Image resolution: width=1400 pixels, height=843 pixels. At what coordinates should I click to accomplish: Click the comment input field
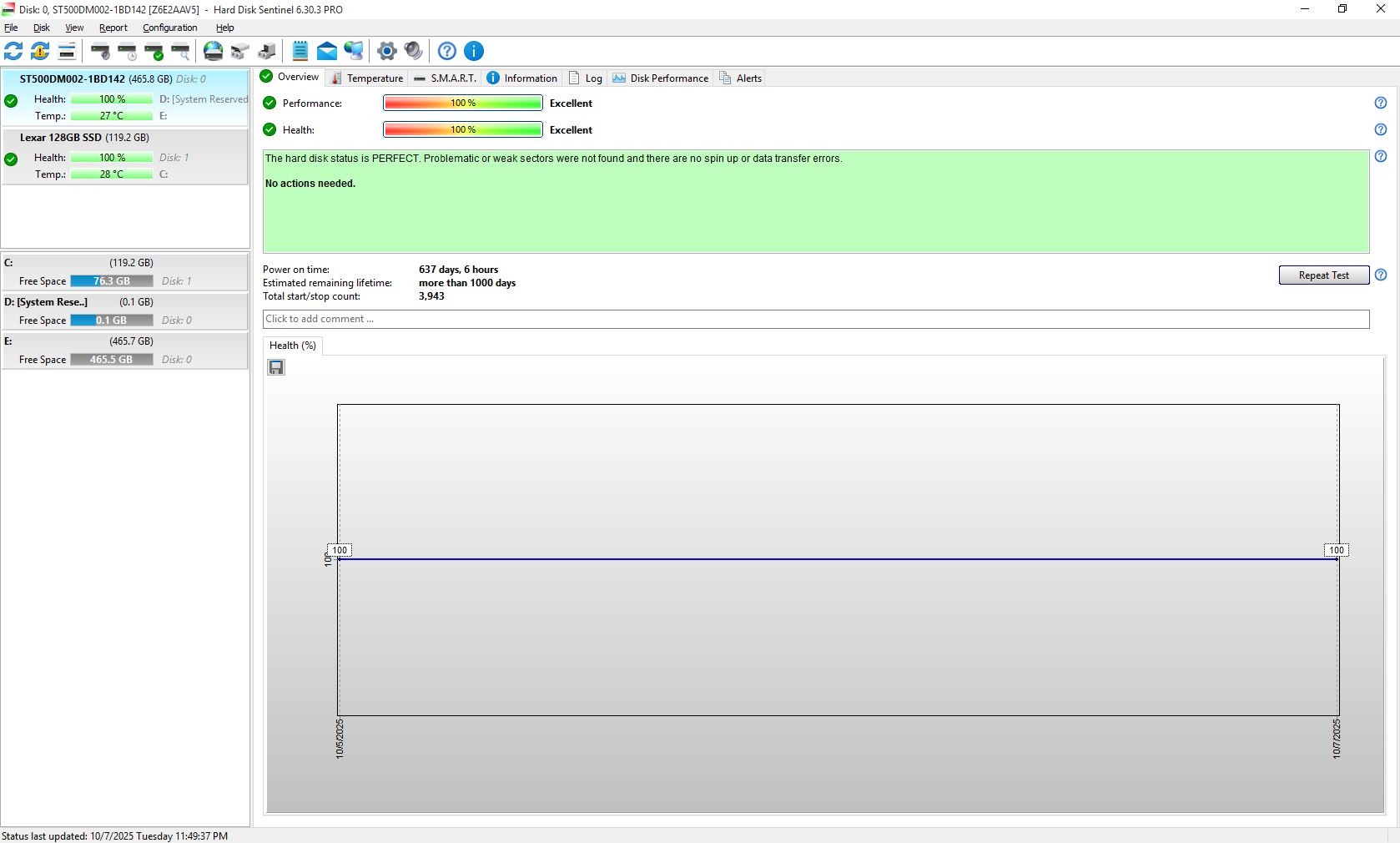click(x=815, y=319)
